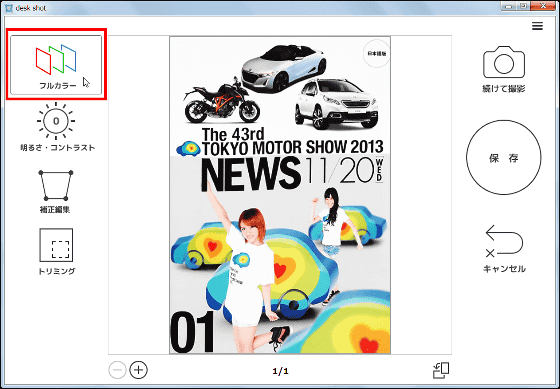Click the desk shot title bar icon
The width and height of the screenshot is (560, 389).
(x=9, y=8)
